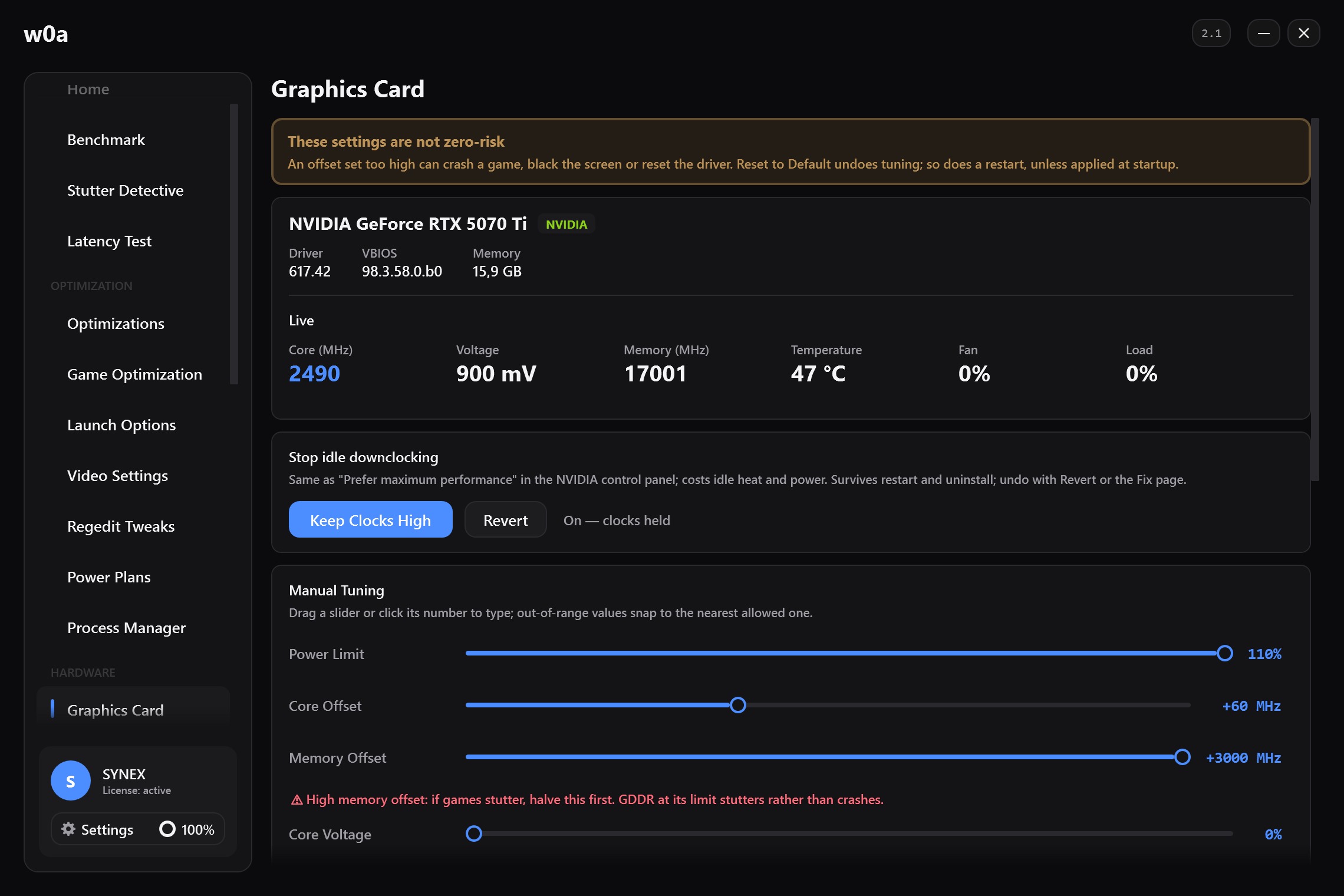Go to Stutter Detective
The image size is (1344, 896).
tap(126, 190)
